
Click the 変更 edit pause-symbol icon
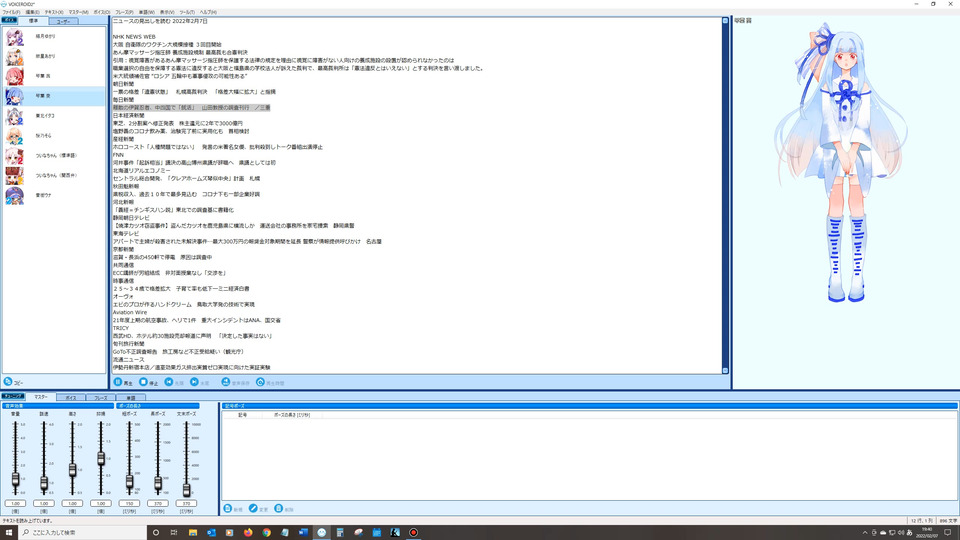pyautogui.click(x=253, y=509)
